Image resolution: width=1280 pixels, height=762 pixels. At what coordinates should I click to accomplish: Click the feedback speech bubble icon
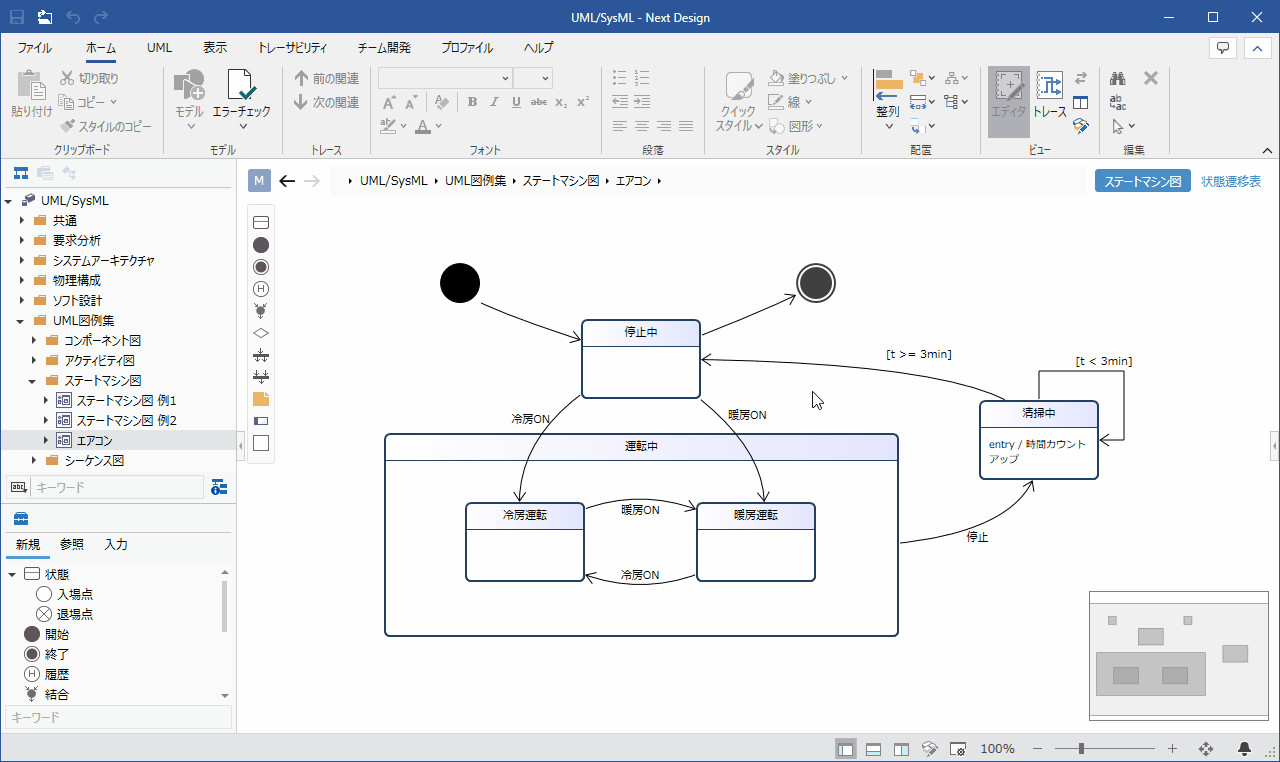(1221, 47)
